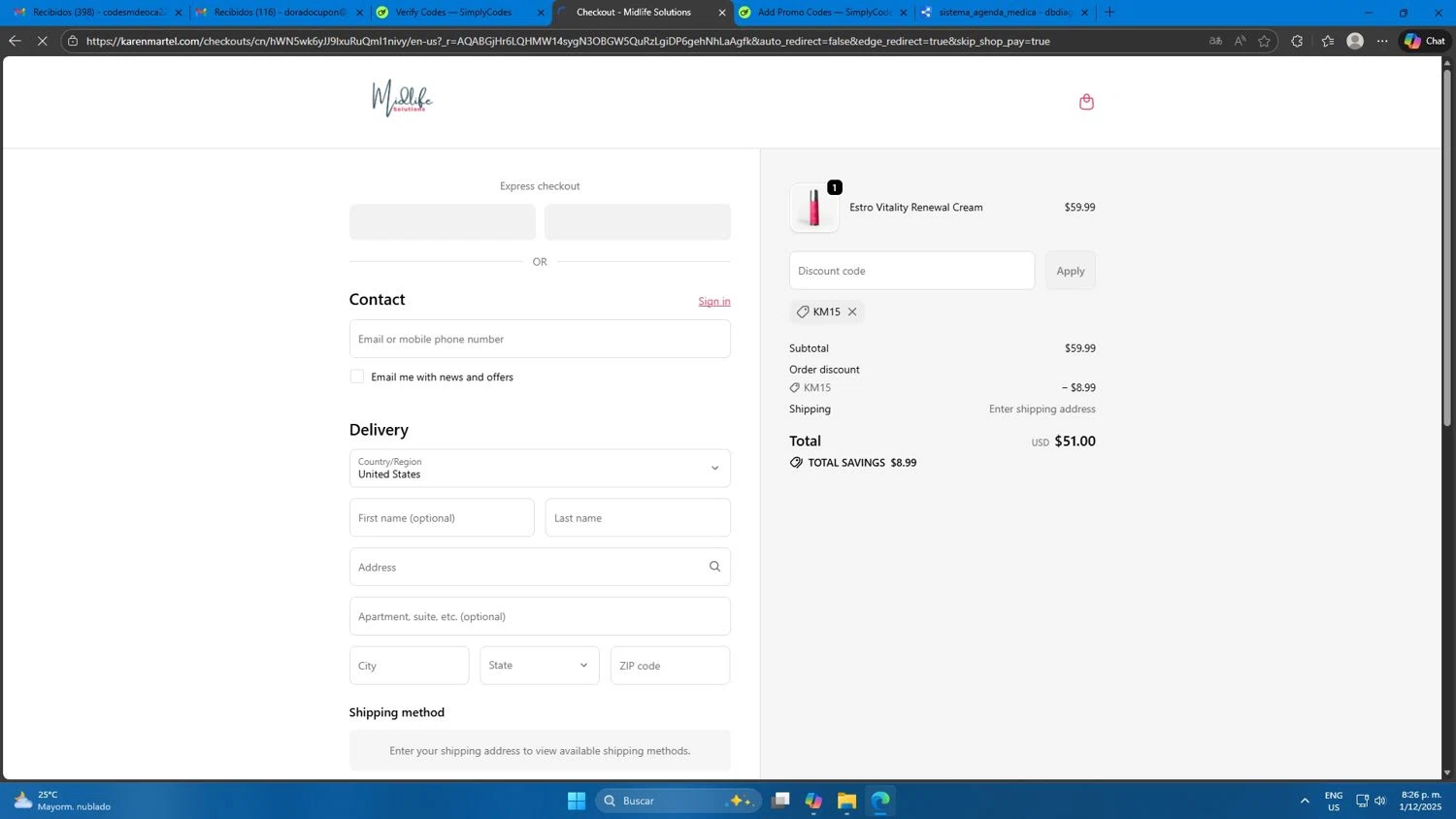Click the City input field

pos(410,666)
